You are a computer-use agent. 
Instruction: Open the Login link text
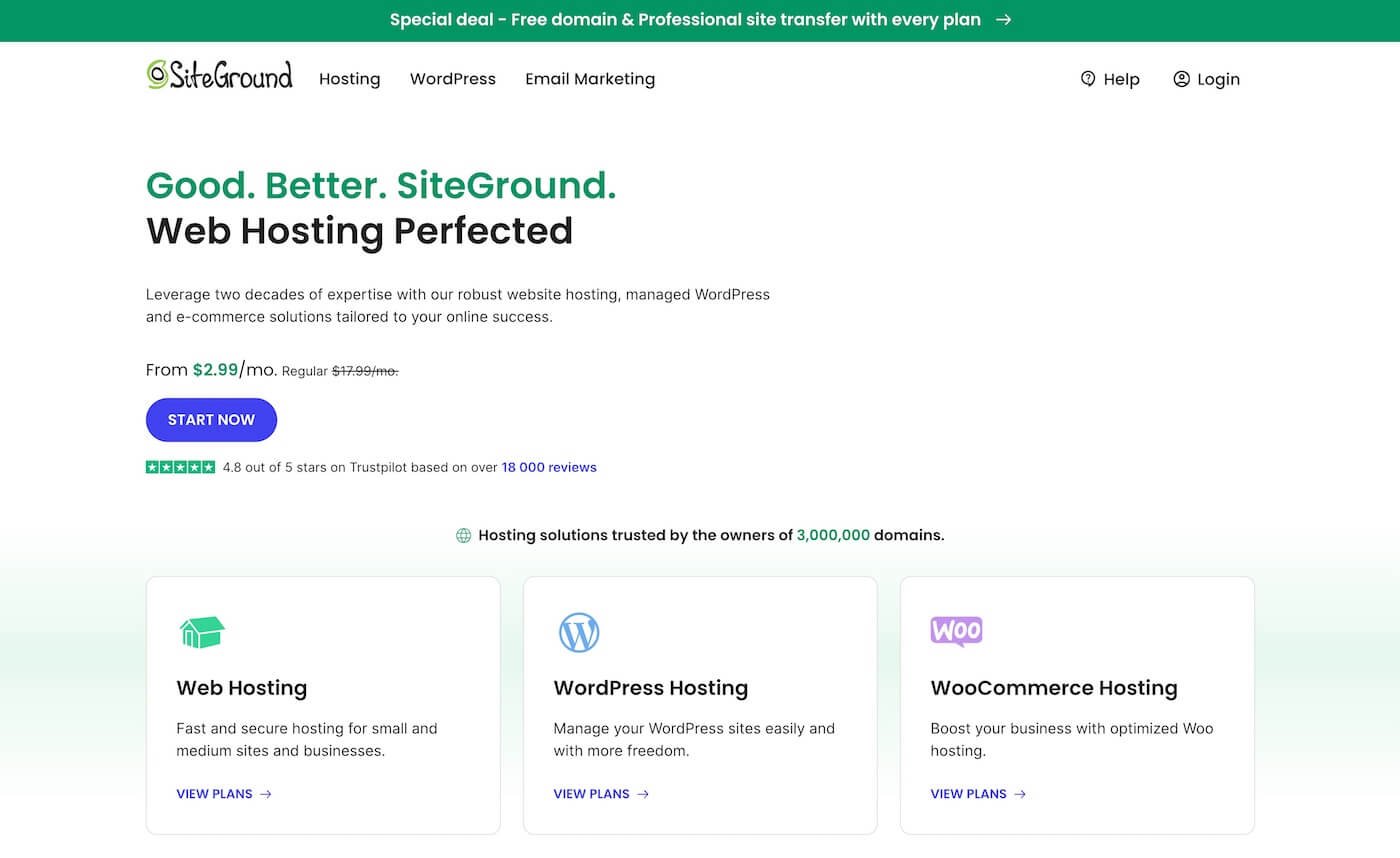[x=1218, y=79]
